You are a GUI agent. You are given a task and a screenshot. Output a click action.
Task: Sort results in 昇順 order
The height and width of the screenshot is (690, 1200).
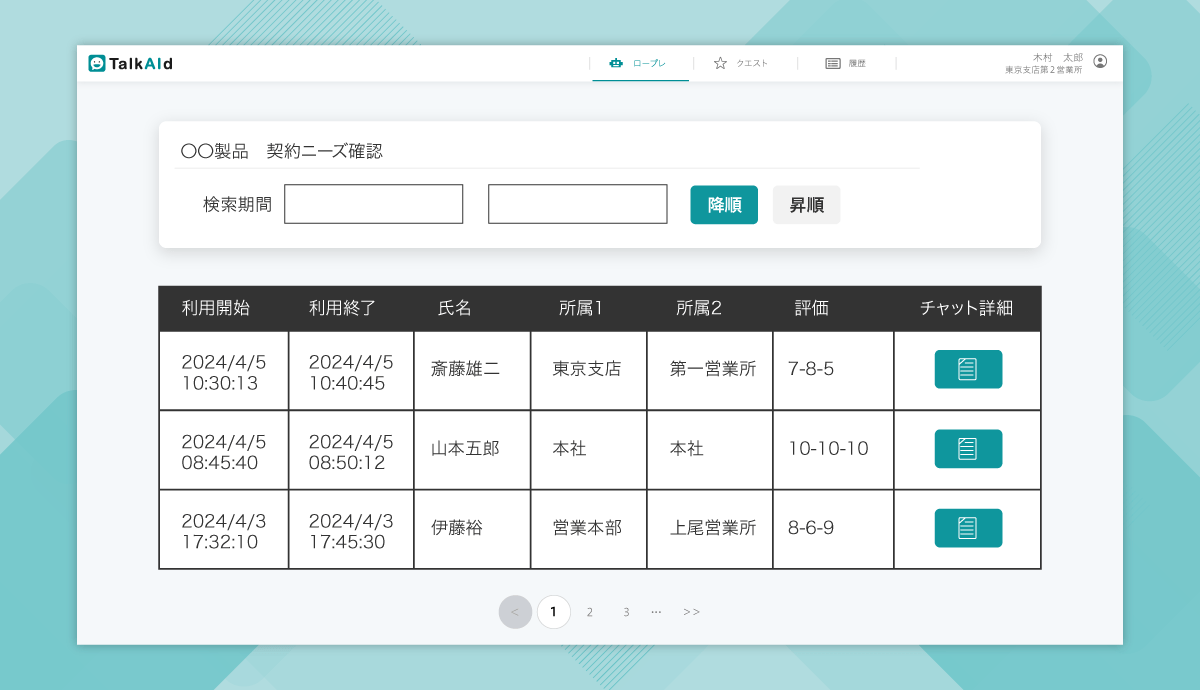(806, 205)
